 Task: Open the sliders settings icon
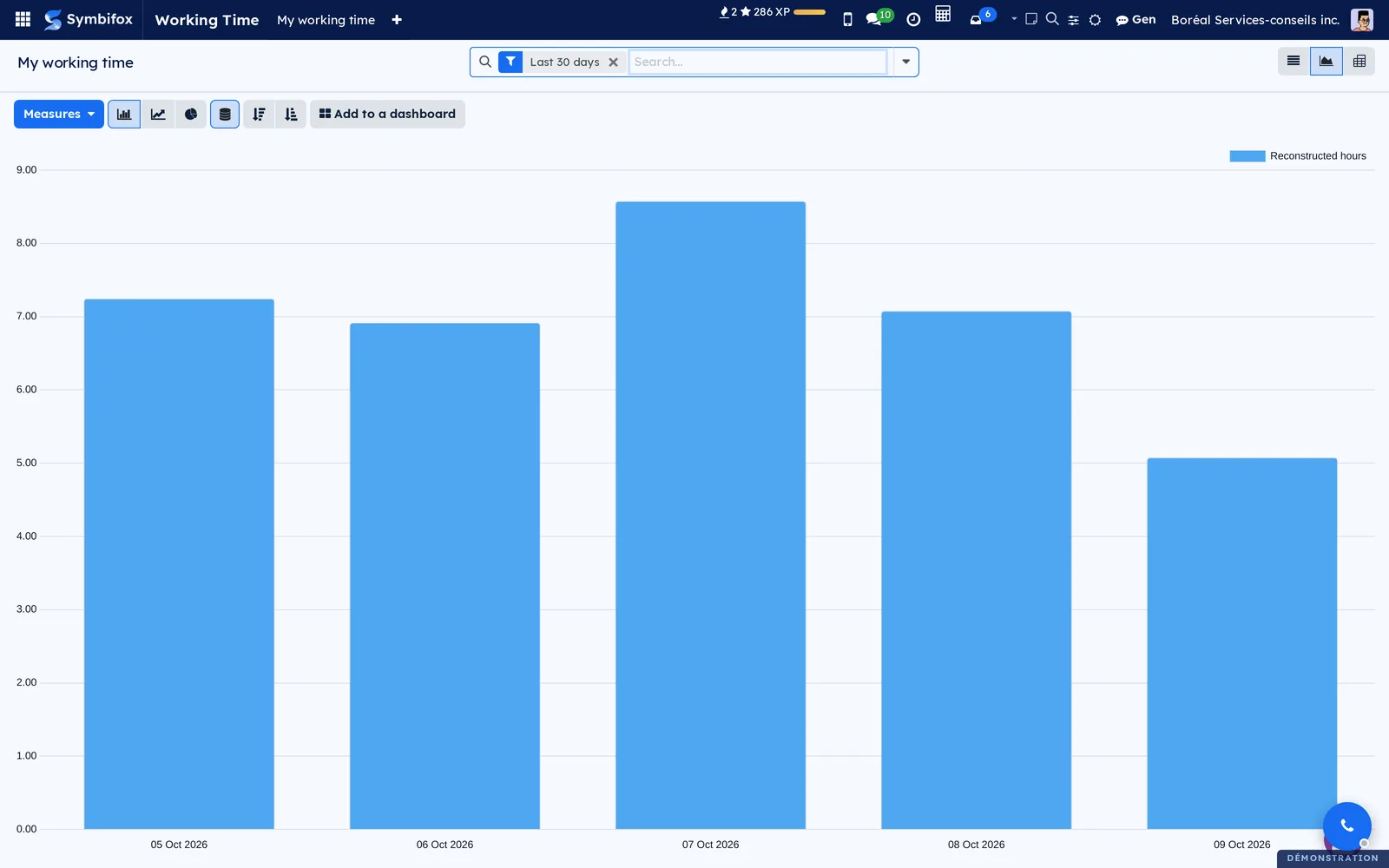coord(1074,20)
